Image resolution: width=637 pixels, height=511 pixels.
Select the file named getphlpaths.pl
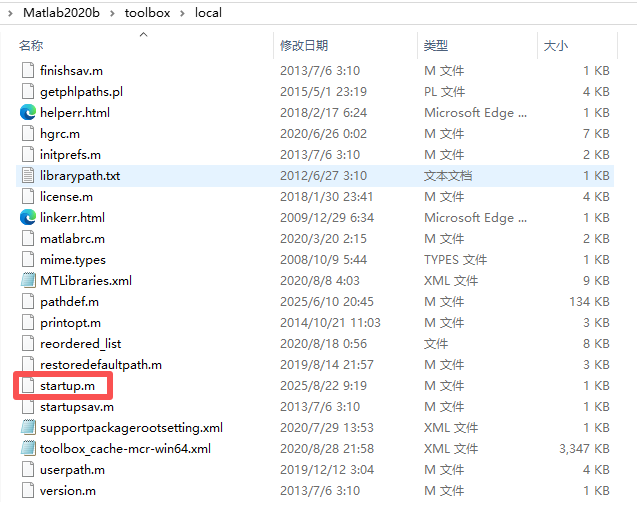[x=81, y=92]
